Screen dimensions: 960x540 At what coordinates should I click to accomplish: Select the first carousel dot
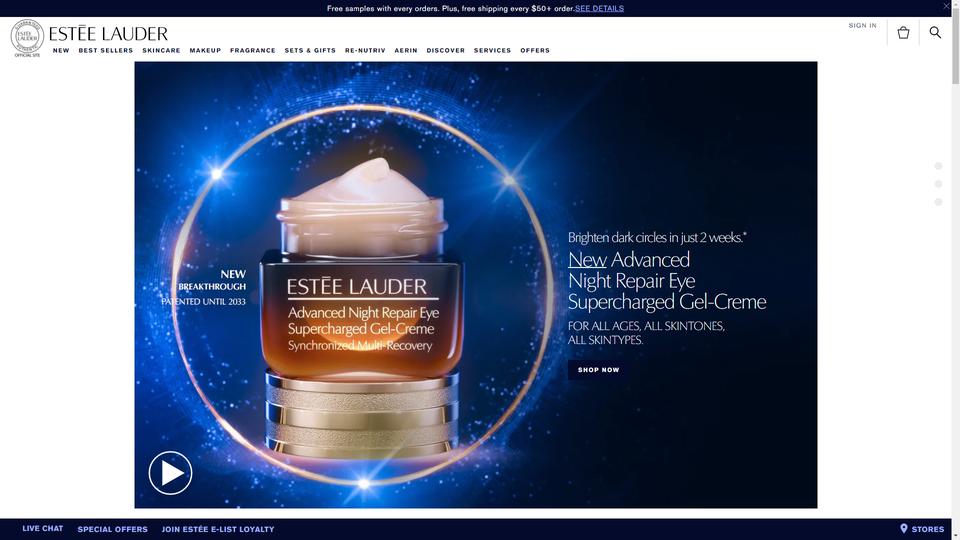[x=938, y=166]
